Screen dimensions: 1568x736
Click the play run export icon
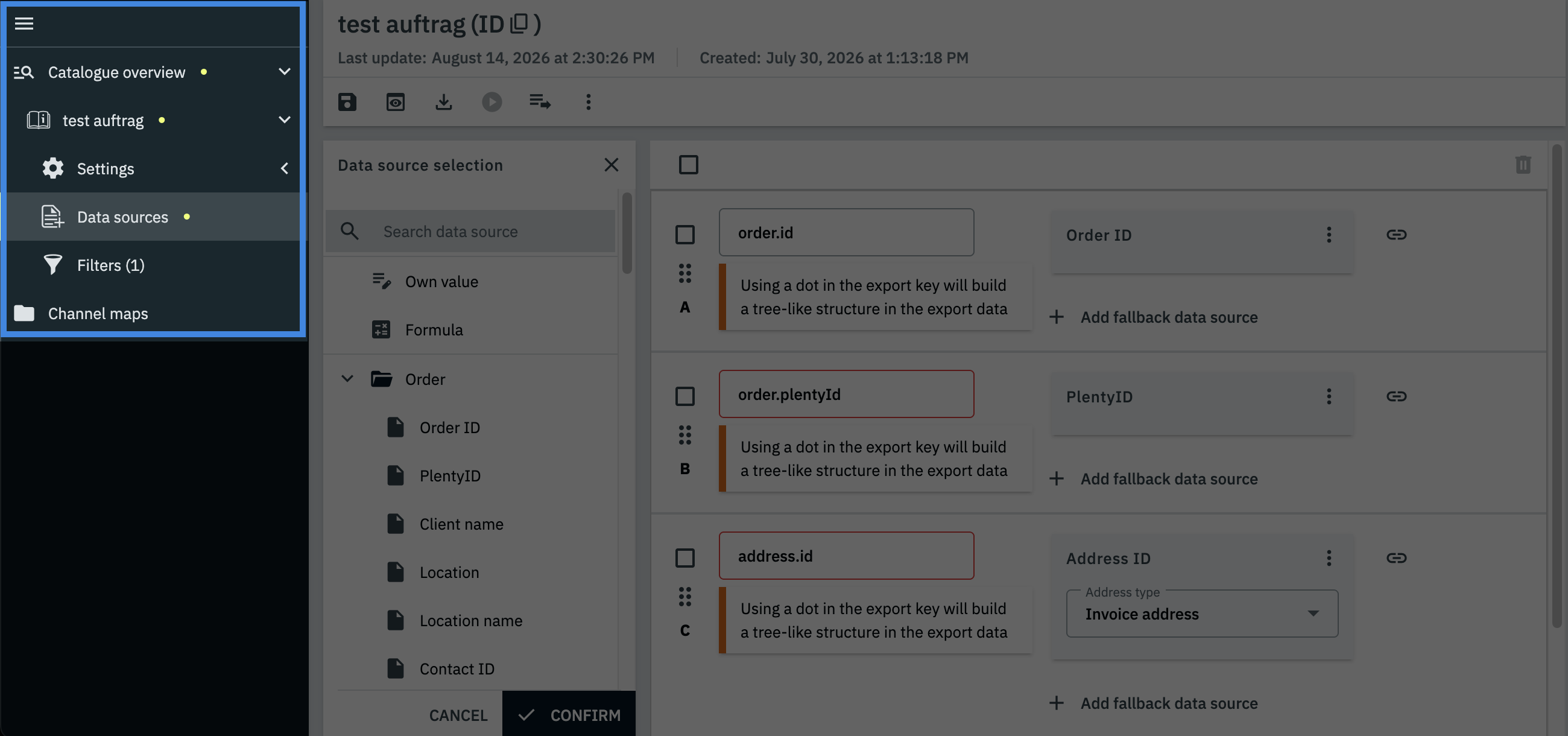tap(492, 102)
